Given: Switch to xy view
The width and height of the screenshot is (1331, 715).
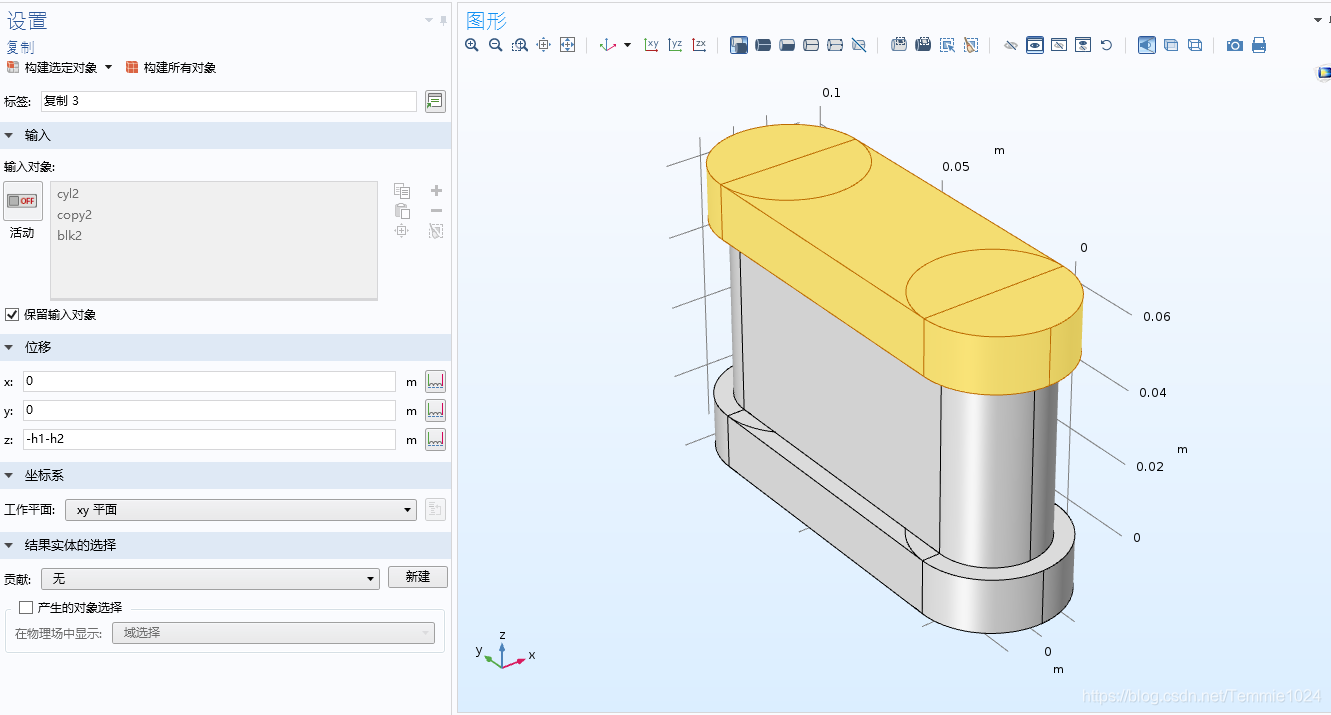Looking at the screenshot, I should pyautogui.click(x=652, y=45).
